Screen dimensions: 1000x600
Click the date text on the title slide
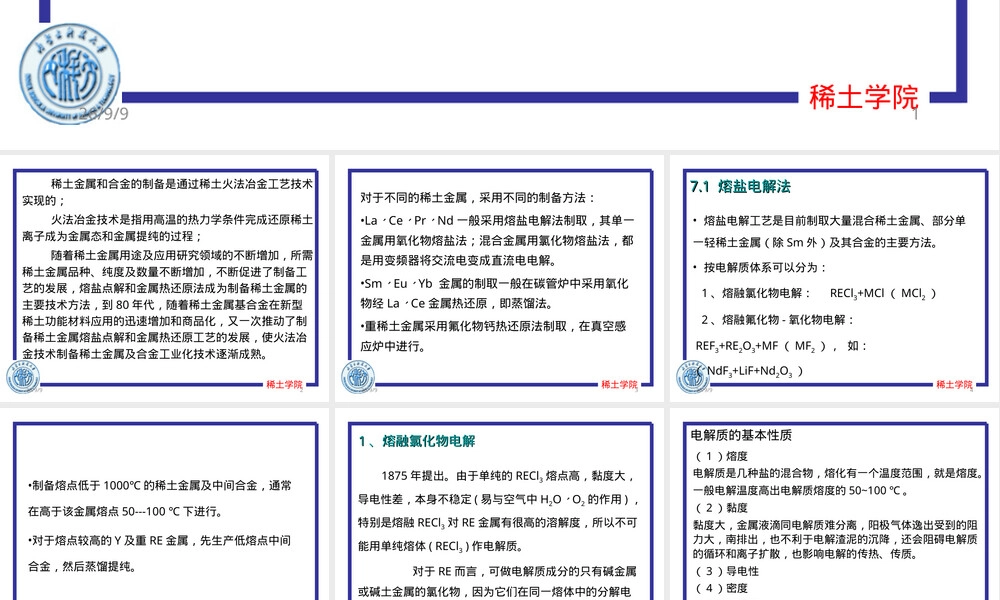click(x=105, y=113)
